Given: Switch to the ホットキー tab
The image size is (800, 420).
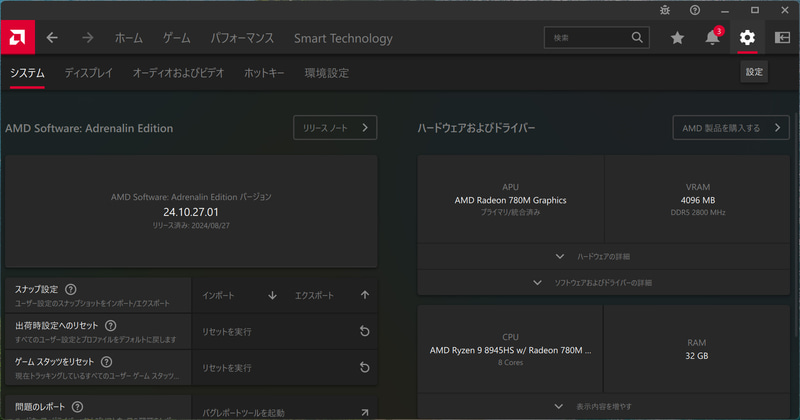Looking at the screenshot, I should pyautogui.click(x=264, y=73).
